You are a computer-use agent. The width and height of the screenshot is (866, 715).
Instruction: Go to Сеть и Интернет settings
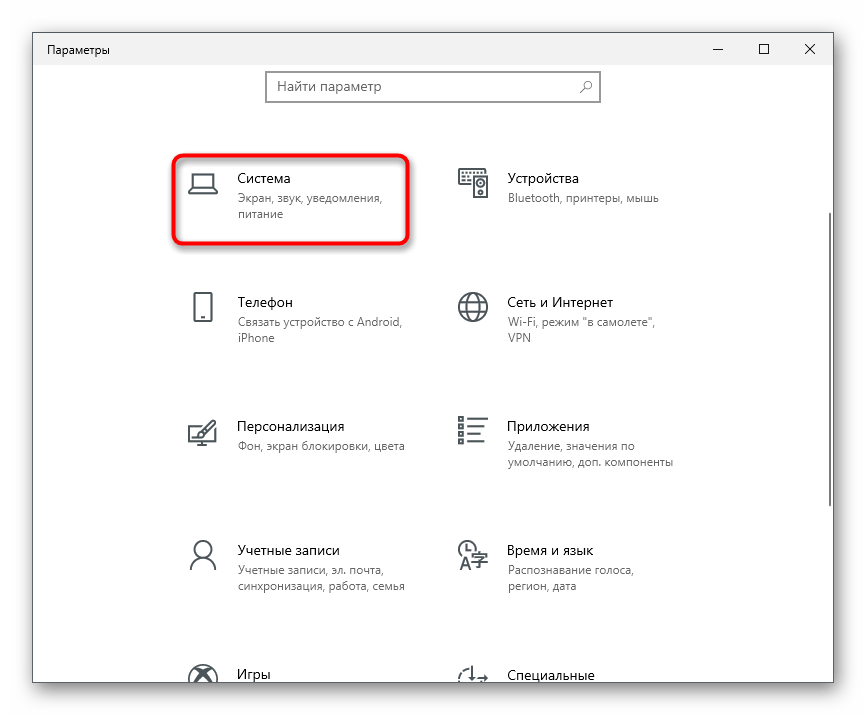(560, 303)
